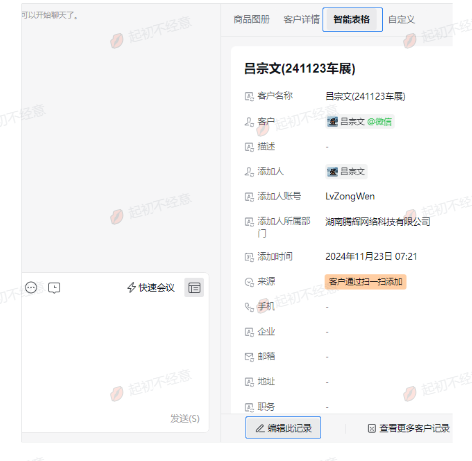This screenshot has height=461, width=472.
Task: Click the 编辑此记录 button
Action: point(283,428)
